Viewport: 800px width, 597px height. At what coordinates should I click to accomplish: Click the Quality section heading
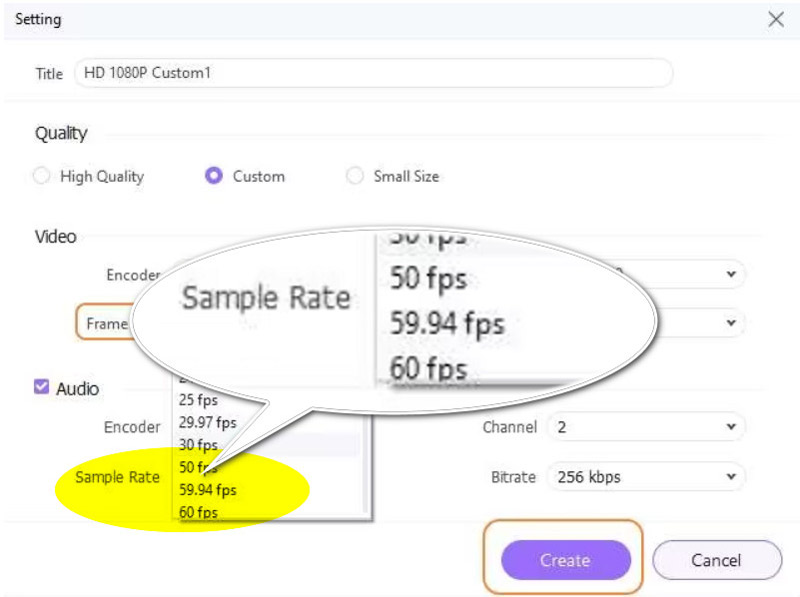click(x=61, y=134)
